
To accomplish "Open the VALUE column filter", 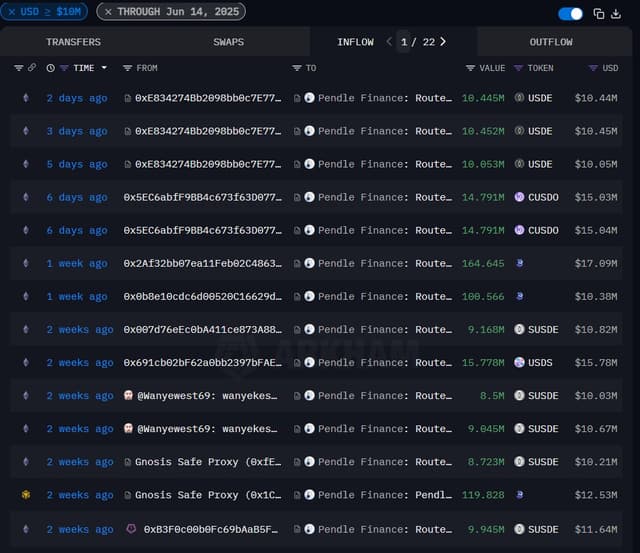I will 470,68.
